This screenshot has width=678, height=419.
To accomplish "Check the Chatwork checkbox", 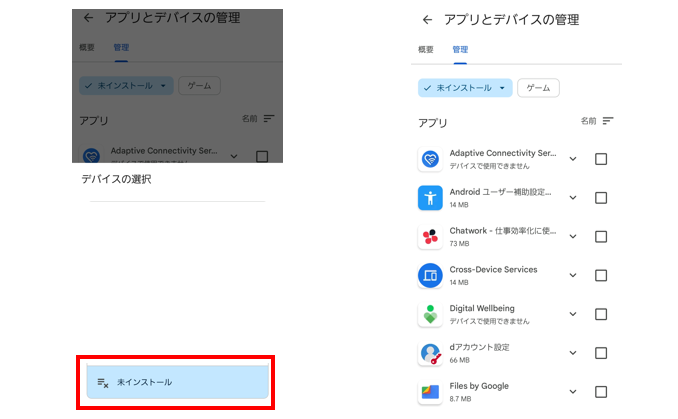I will [x=601, y=237].
